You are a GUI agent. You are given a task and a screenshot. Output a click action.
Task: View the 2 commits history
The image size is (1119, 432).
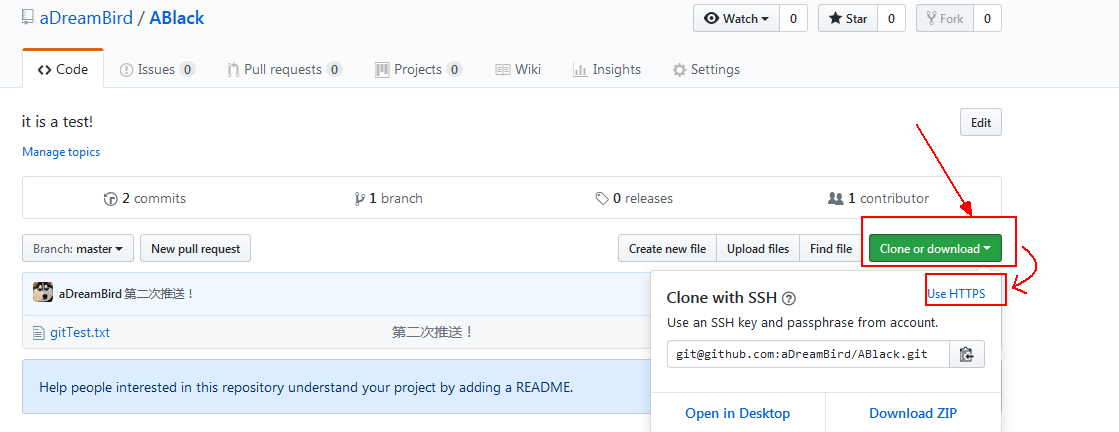(145, 198)
